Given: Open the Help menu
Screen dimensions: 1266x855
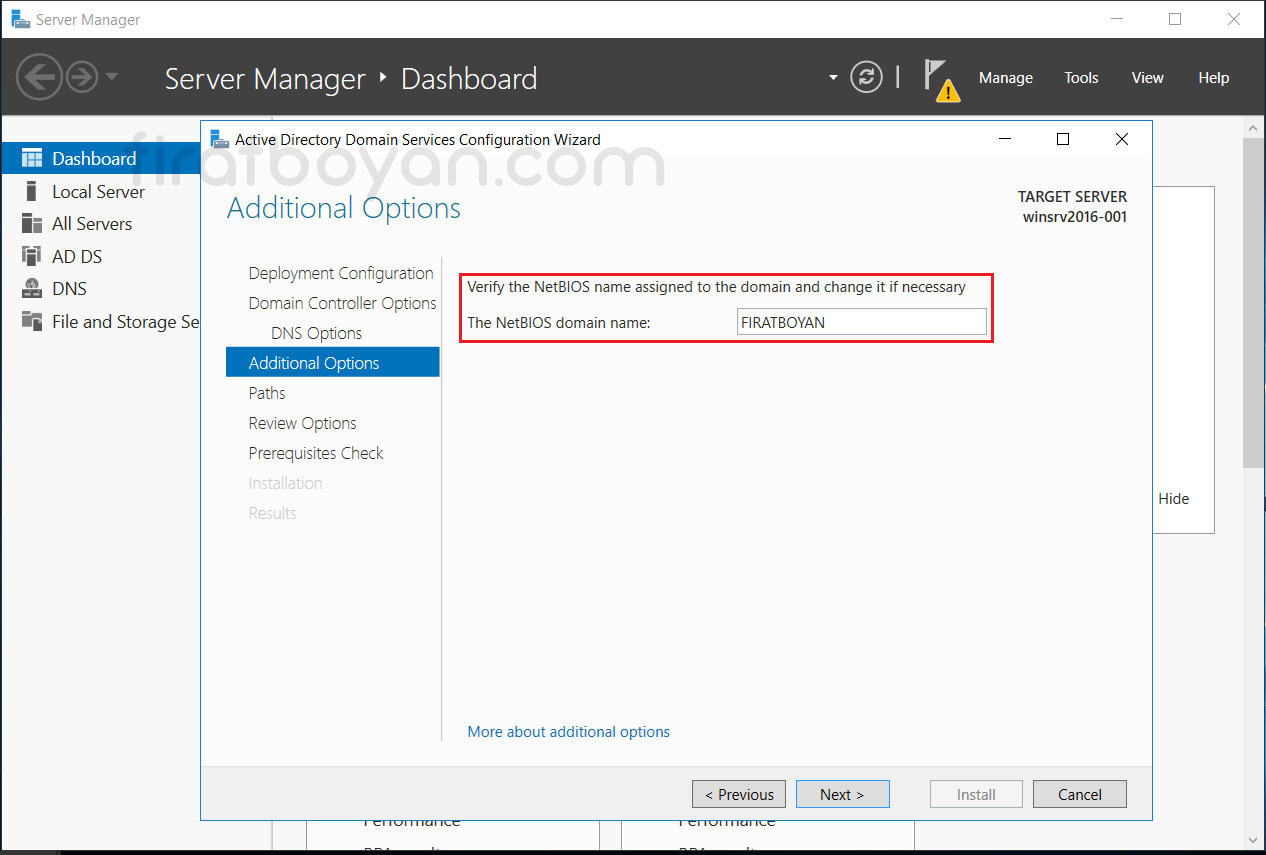Looking at the screenshot, I should pos(1213,78).
